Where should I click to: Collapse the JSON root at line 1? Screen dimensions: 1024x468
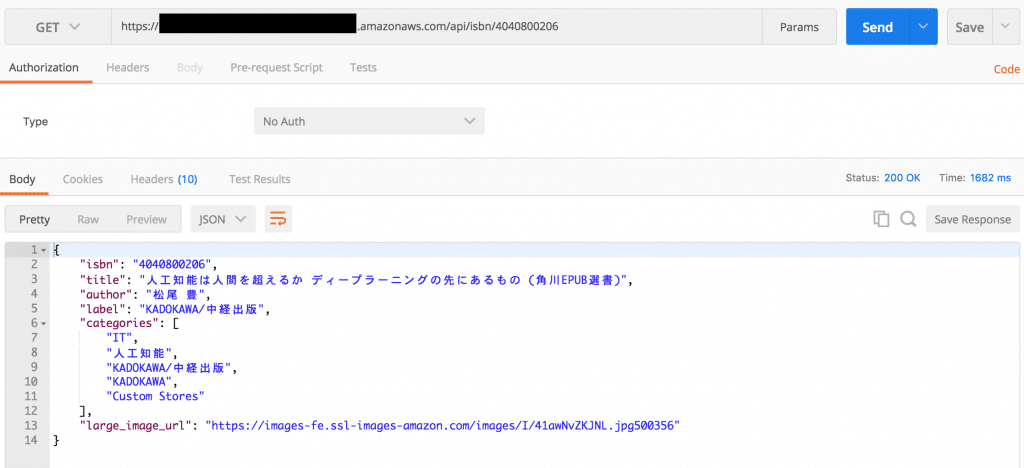click(x=43, y=251)
